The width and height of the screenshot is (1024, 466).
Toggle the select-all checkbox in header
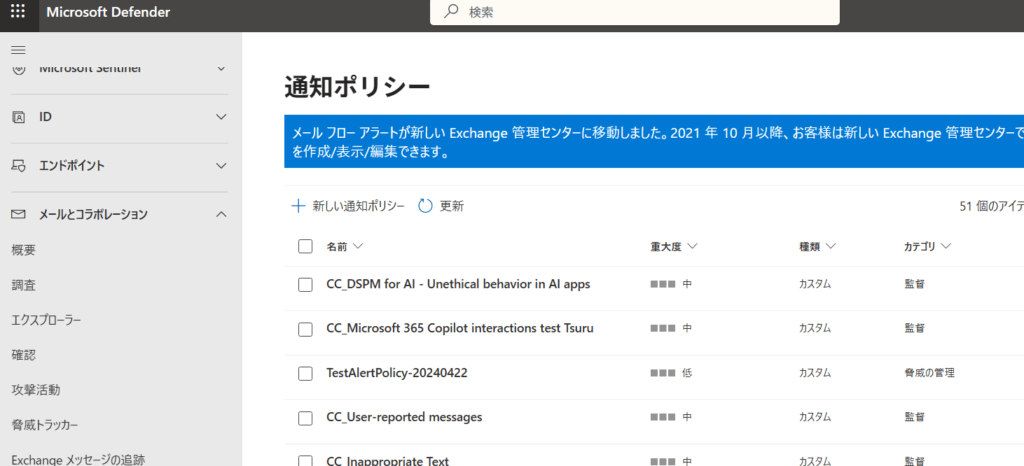click(306, 246)
